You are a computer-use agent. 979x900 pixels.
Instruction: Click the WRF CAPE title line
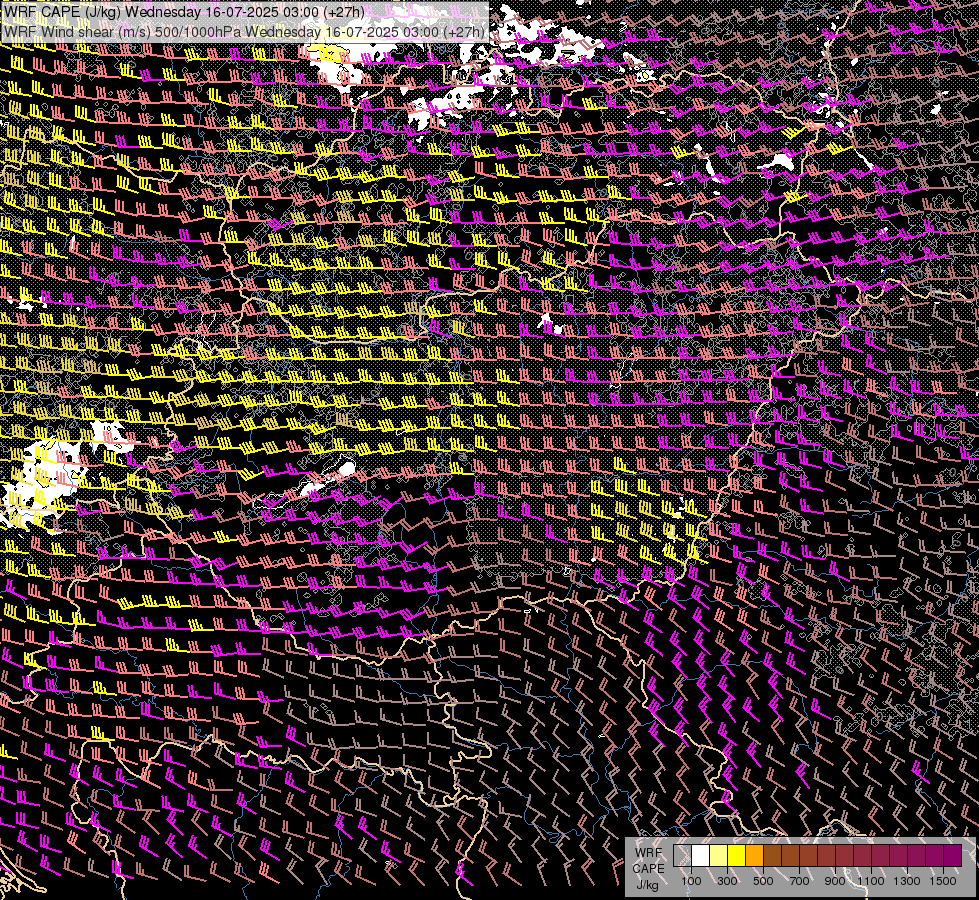(x=184, y=12)
